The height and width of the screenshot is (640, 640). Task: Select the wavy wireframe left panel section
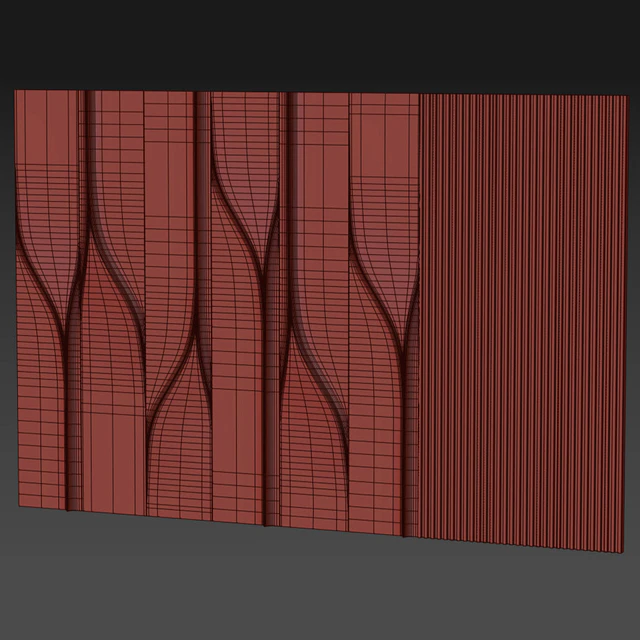point(217,312)
